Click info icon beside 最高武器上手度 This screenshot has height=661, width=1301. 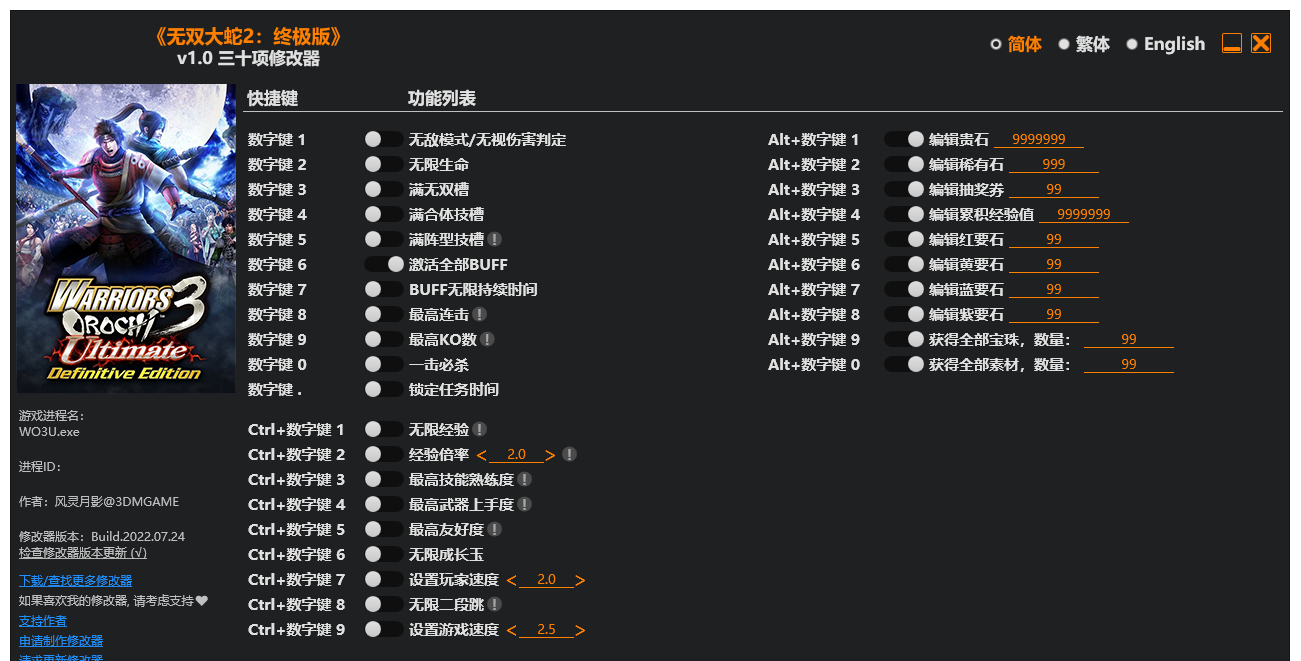tap(525, 504)
